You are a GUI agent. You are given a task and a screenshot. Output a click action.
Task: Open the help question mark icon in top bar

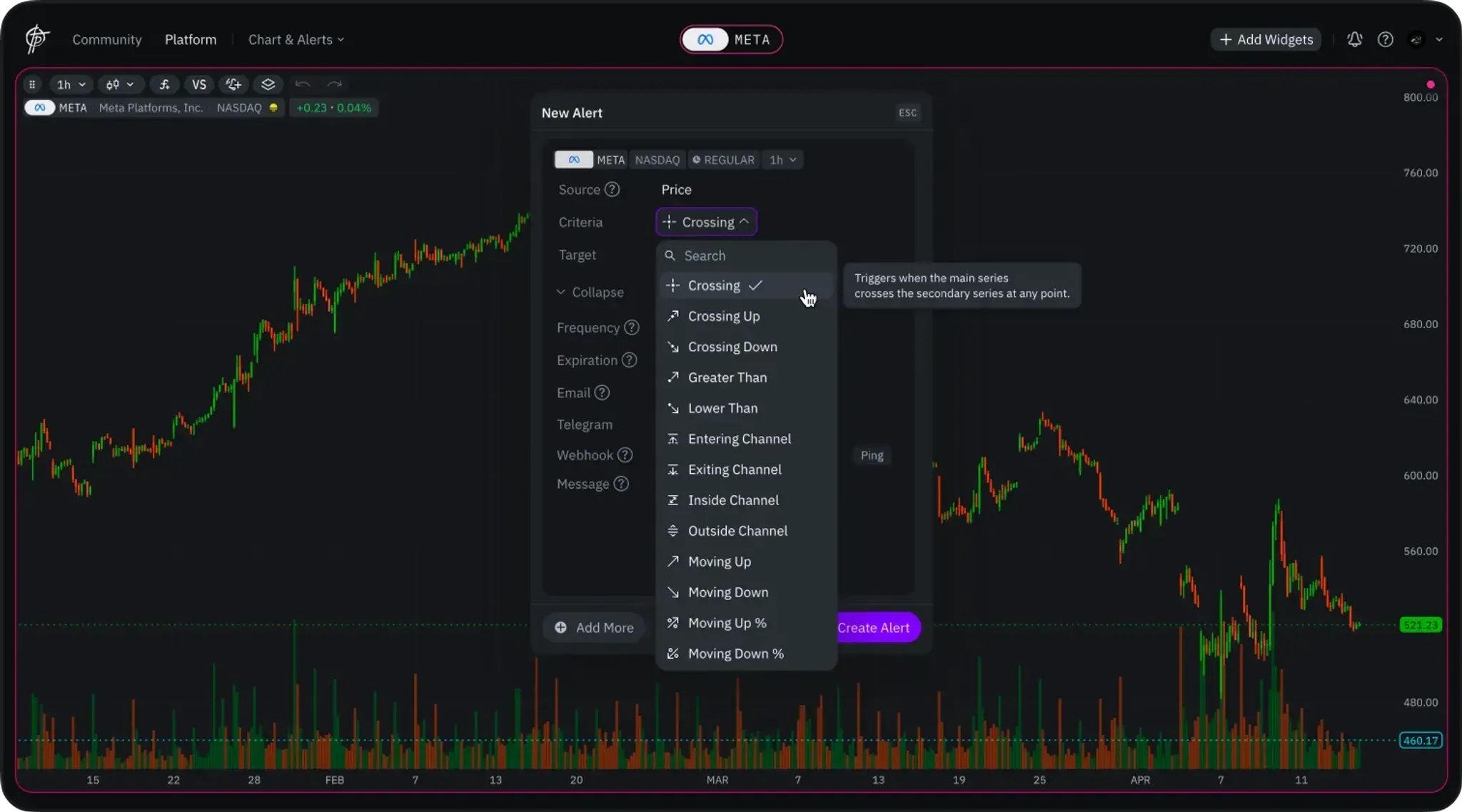tap(1385, 40)
